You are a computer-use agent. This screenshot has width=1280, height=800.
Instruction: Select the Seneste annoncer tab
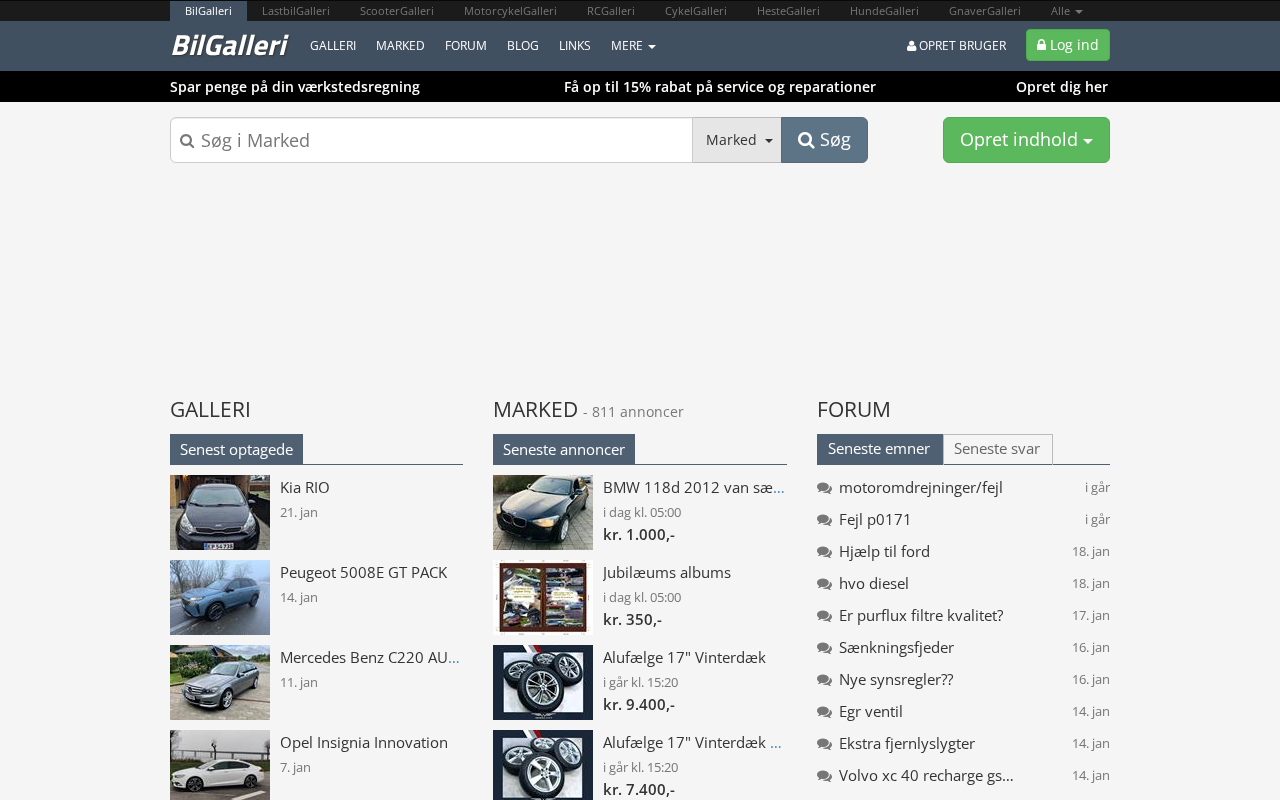(x=564, y=449)
